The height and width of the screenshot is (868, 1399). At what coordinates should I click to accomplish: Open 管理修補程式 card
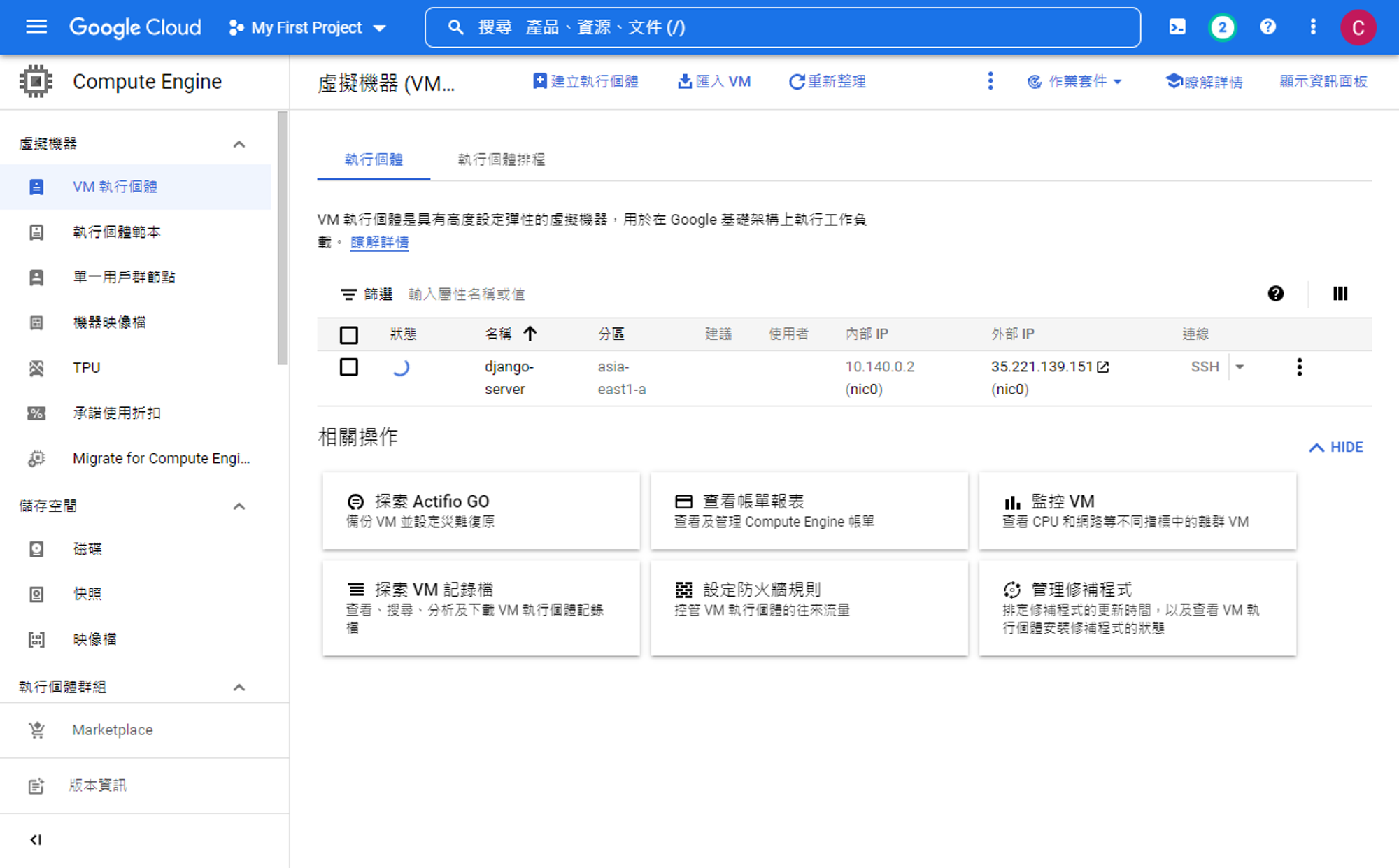(x=1137, y=608)
